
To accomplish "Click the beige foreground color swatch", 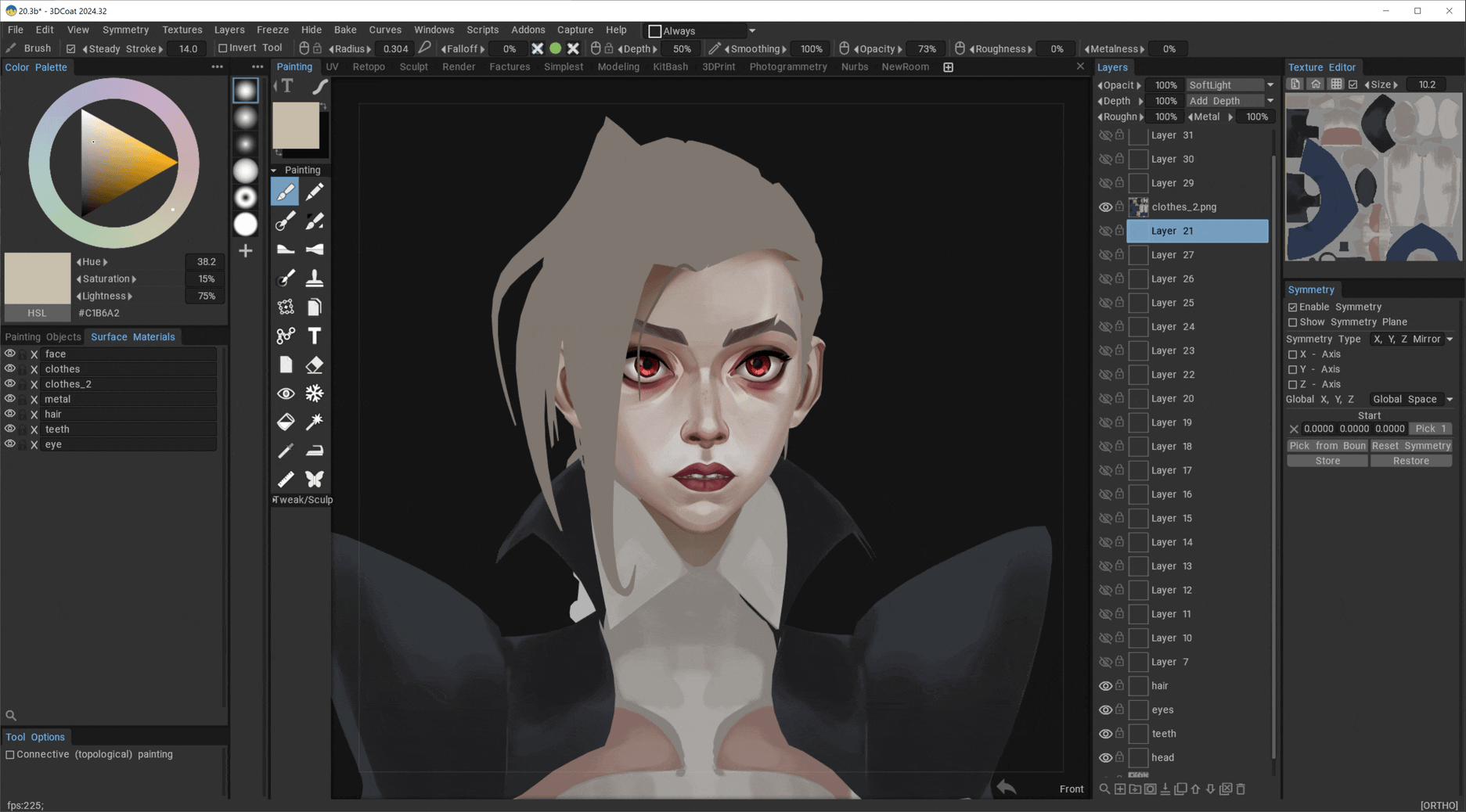I will 295,125.
